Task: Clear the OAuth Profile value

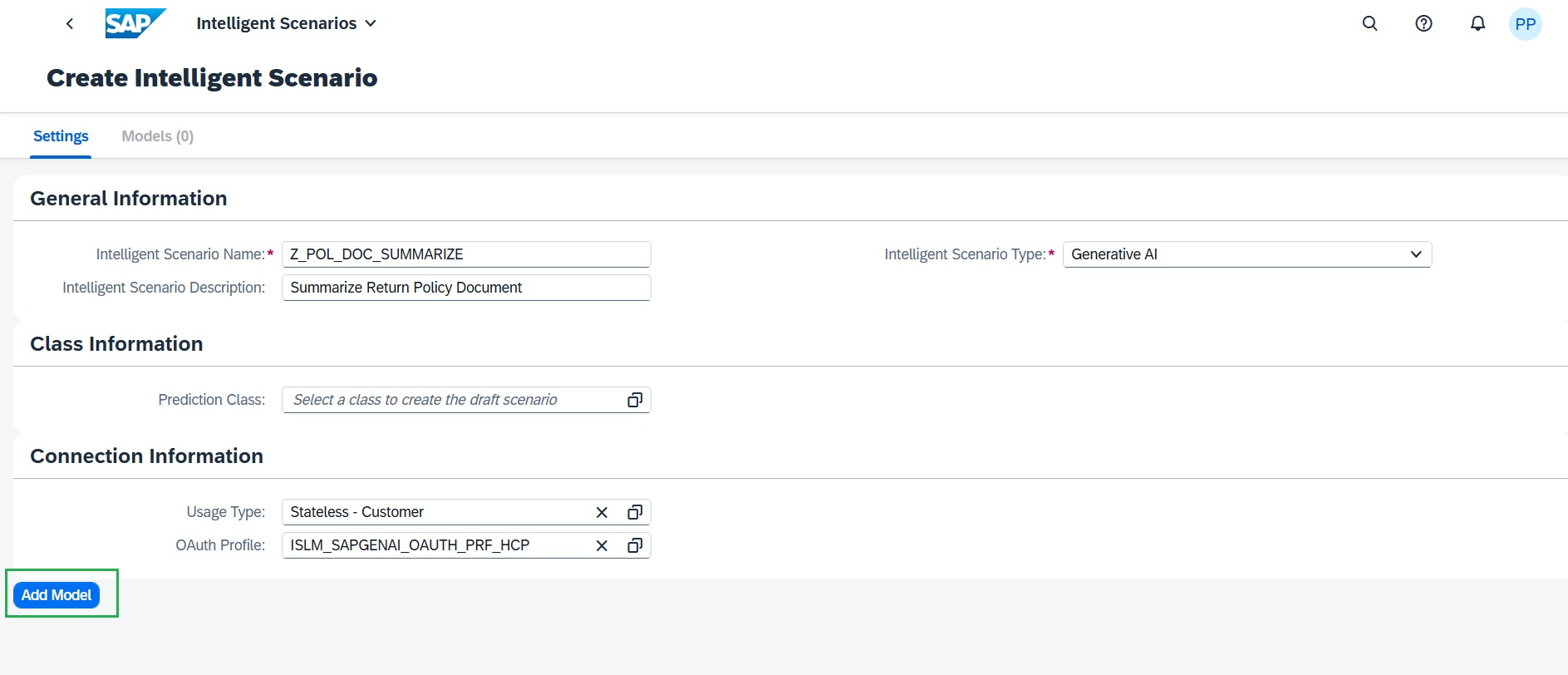Action: pos(602,545)
